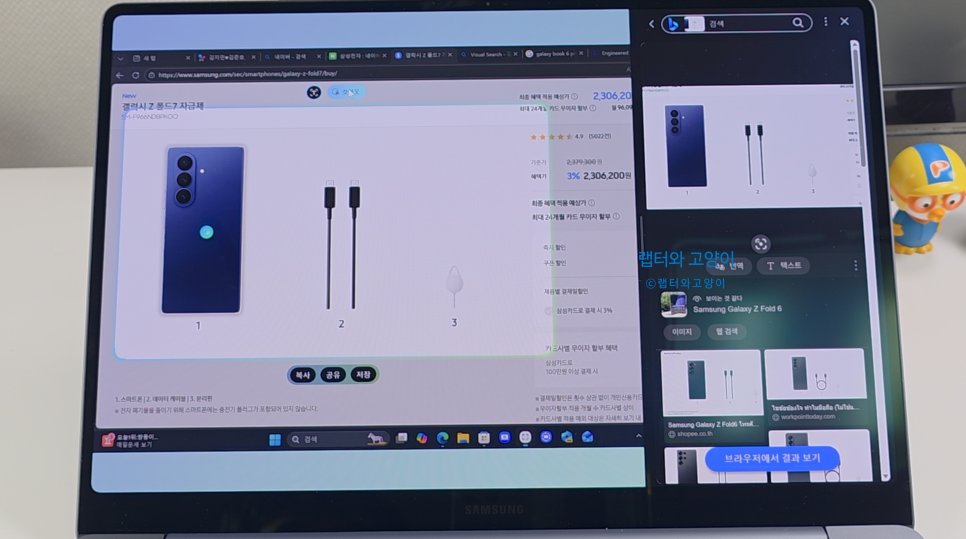Viewport: 966px width, 539px height.
Task: Switch to the 이미지 results tab
Action: pyautogui.click(x=681, y=332)
